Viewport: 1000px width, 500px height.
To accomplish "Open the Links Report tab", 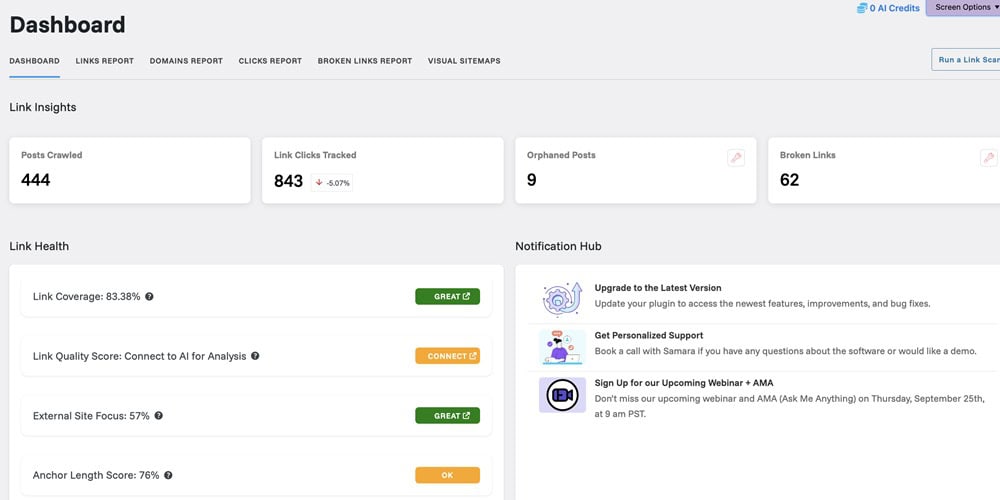I will pyautogui.click(x=104, y=61).
